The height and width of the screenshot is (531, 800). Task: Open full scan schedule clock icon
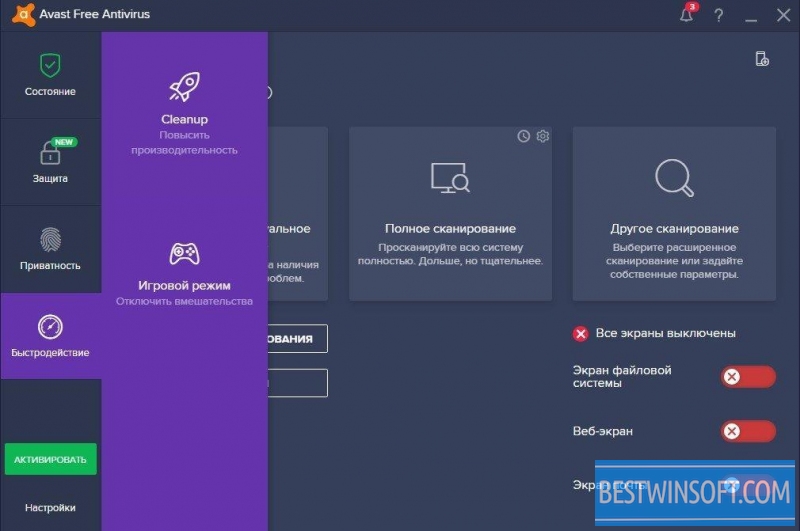pos(523,136)
